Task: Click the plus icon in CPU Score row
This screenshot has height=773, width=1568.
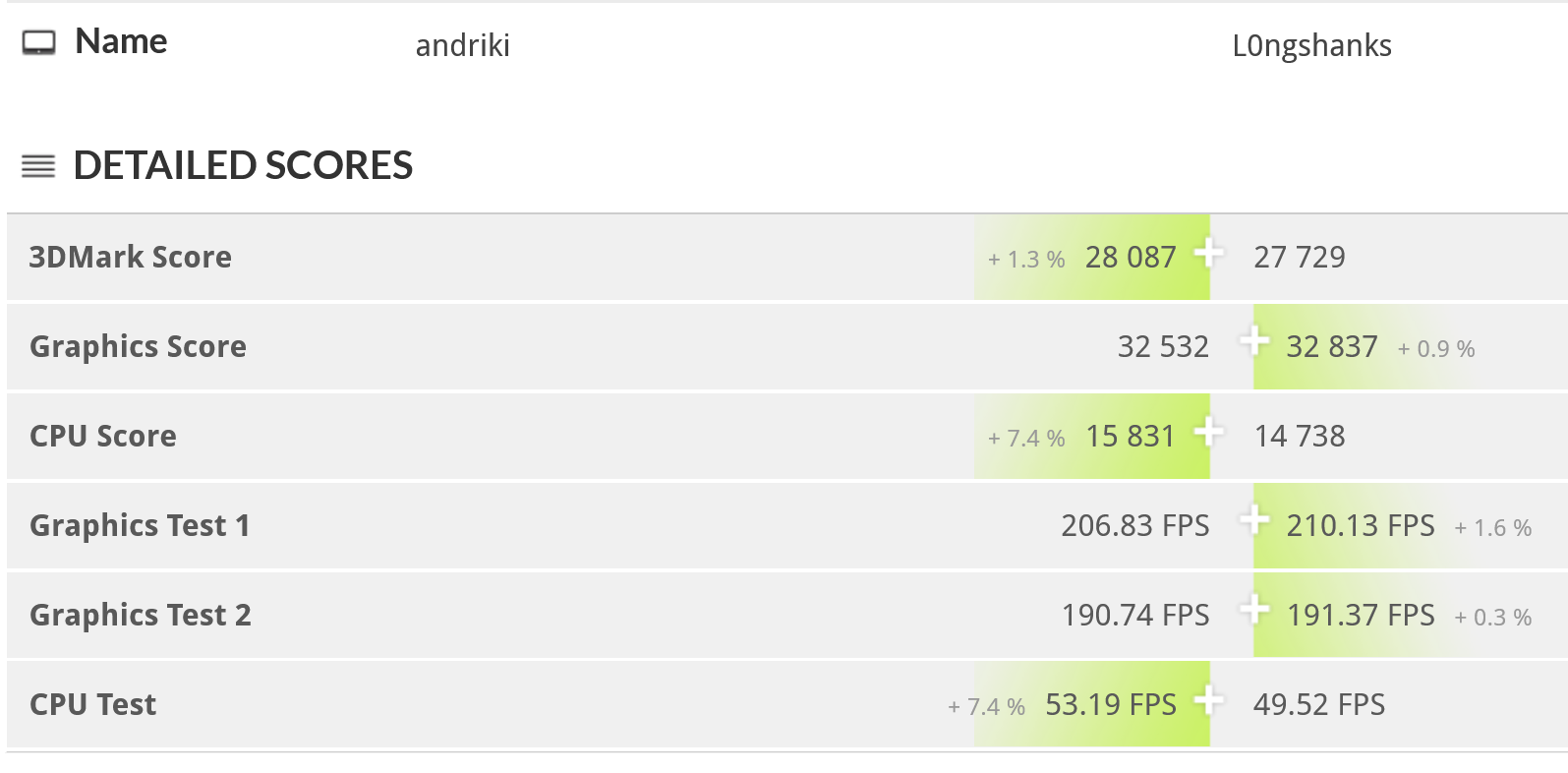Action: click(1208, 432)
